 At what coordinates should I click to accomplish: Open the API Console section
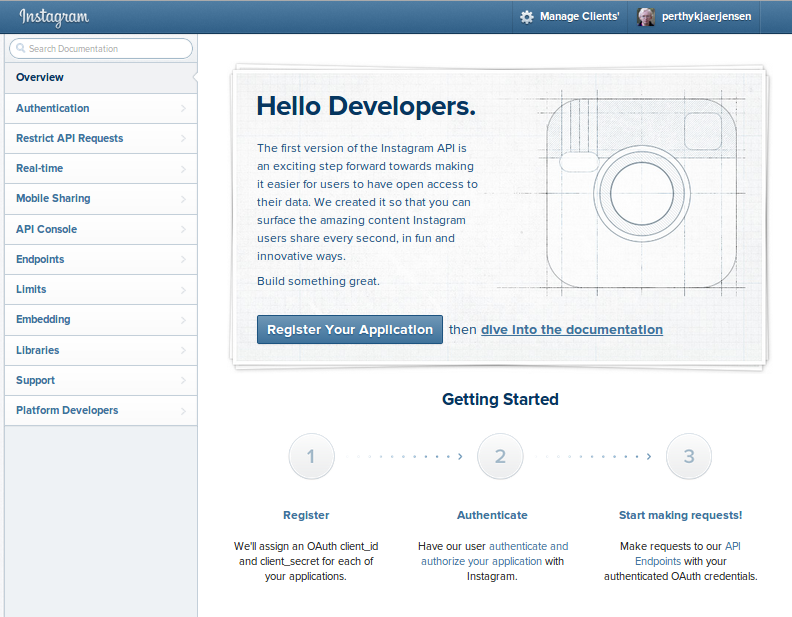pos(101,229)
